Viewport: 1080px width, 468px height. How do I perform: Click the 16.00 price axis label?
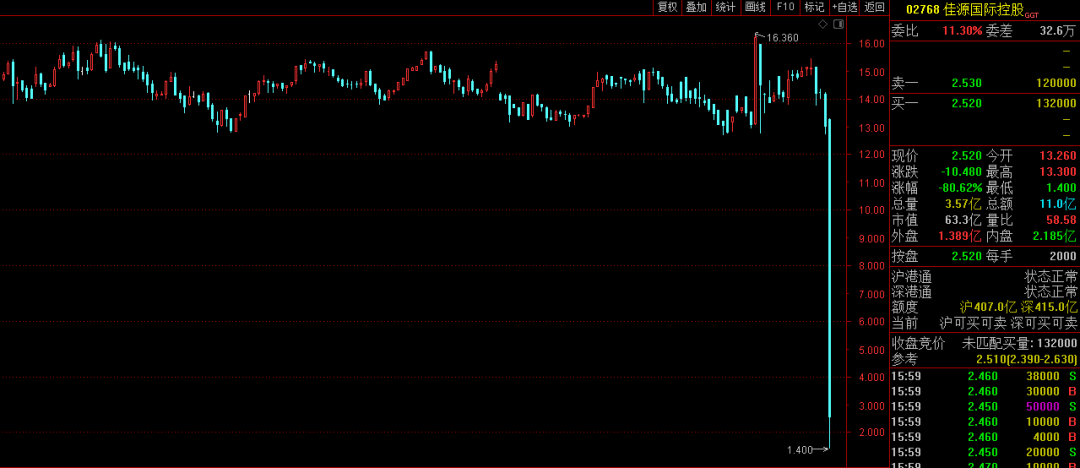873,43
